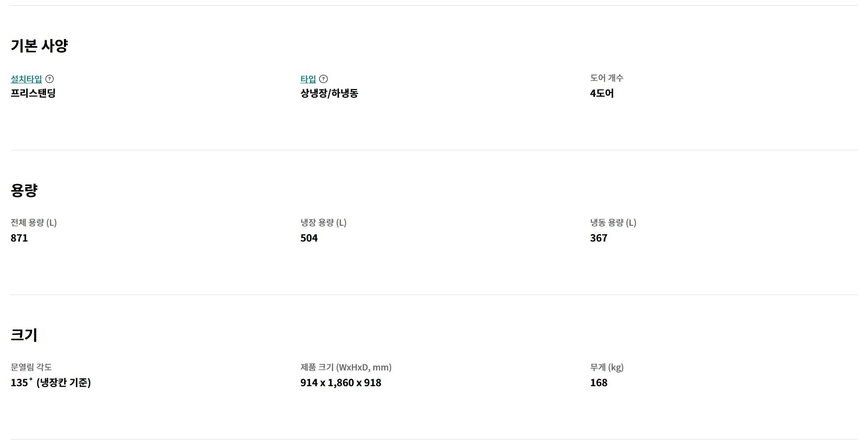Select the 상냉장/하냉동 value text
This screenshot has height=441, width=860.
point(329,93)
